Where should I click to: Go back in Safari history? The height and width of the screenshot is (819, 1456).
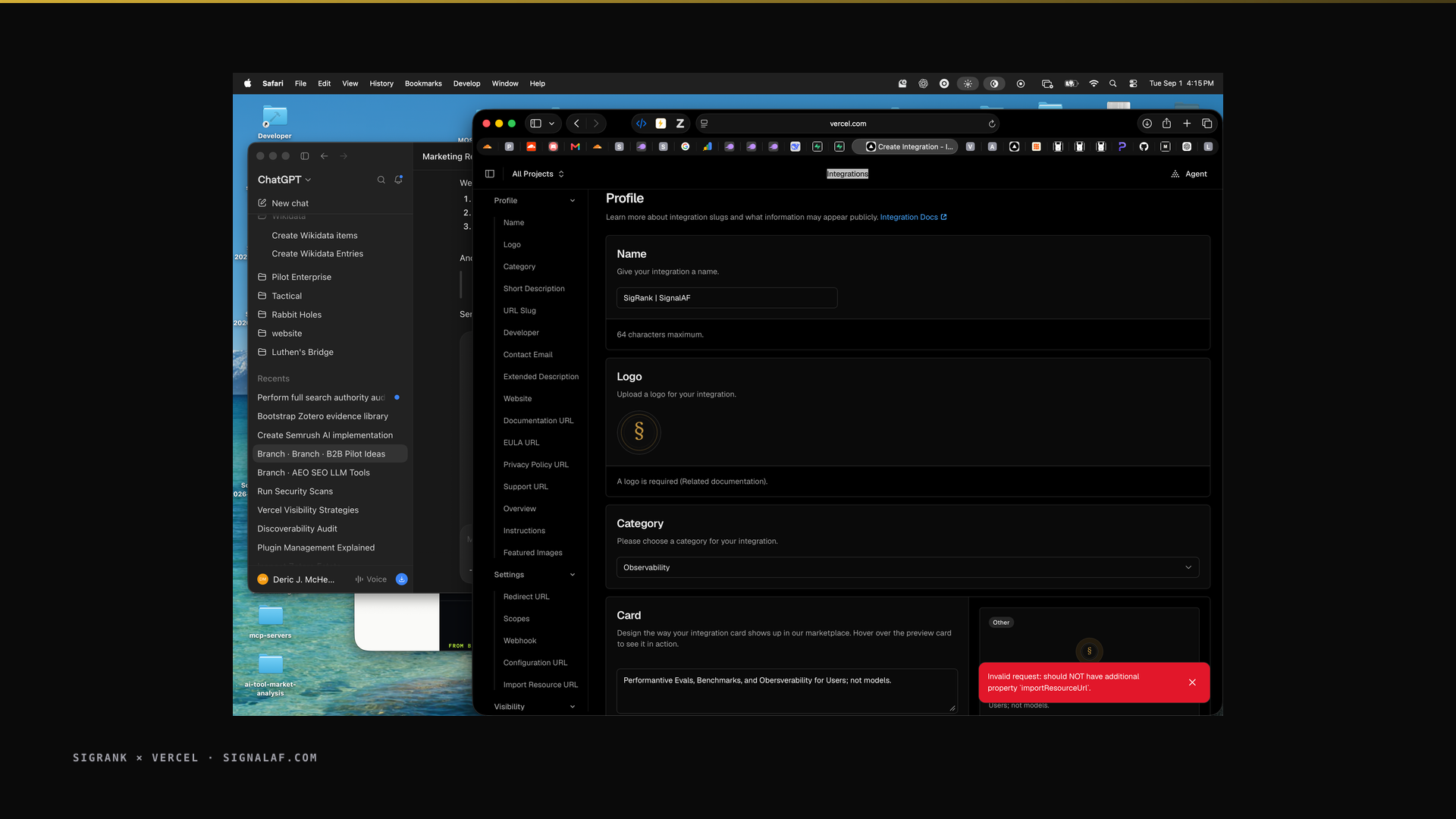(576, 124)
